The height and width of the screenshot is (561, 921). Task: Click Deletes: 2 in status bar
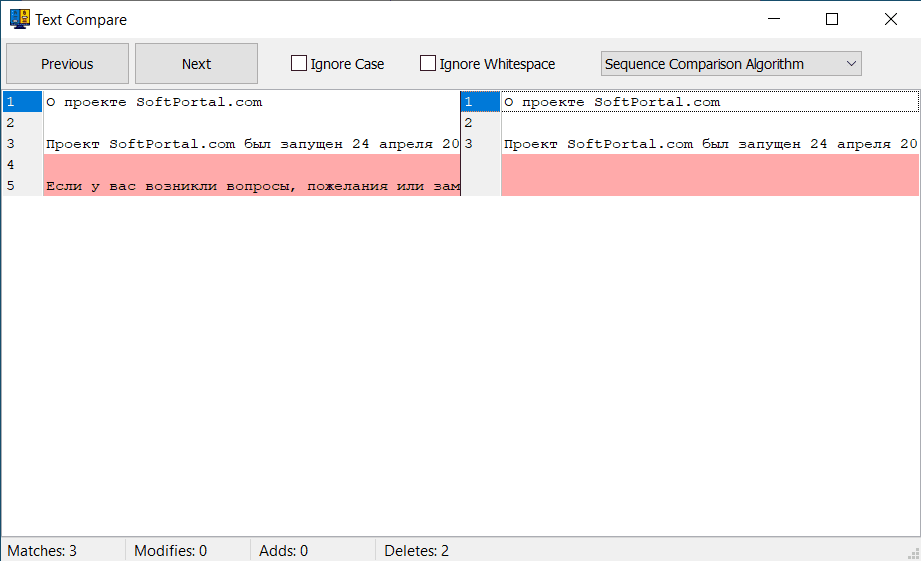pyautogui.click(x=416, y=550)
